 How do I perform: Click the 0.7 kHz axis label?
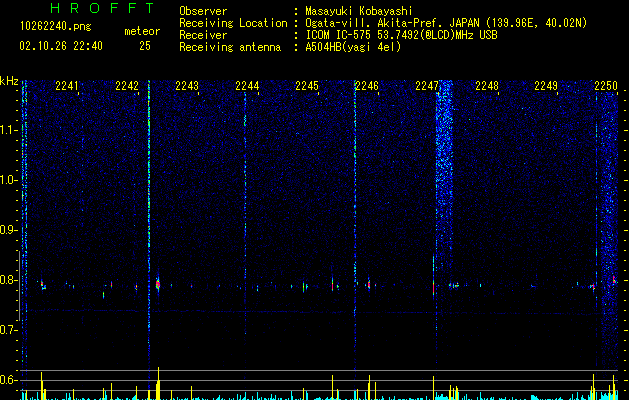[8, 330]
